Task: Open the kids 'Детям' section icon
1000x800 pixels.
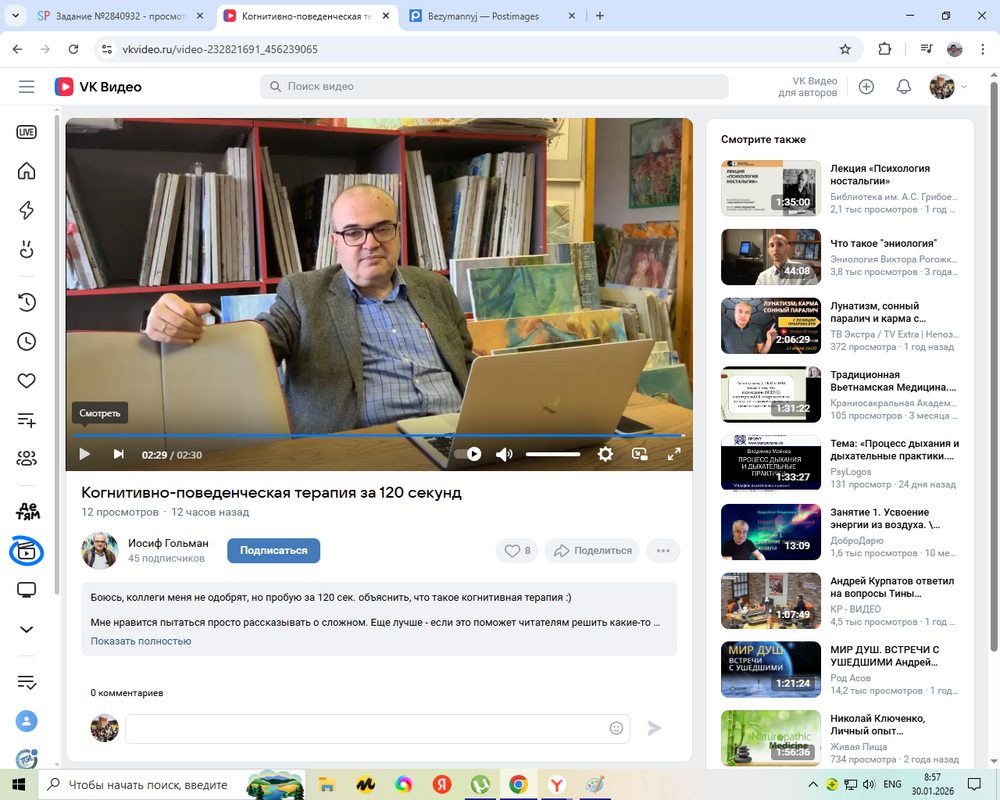Action: click(x=27, y=511)
